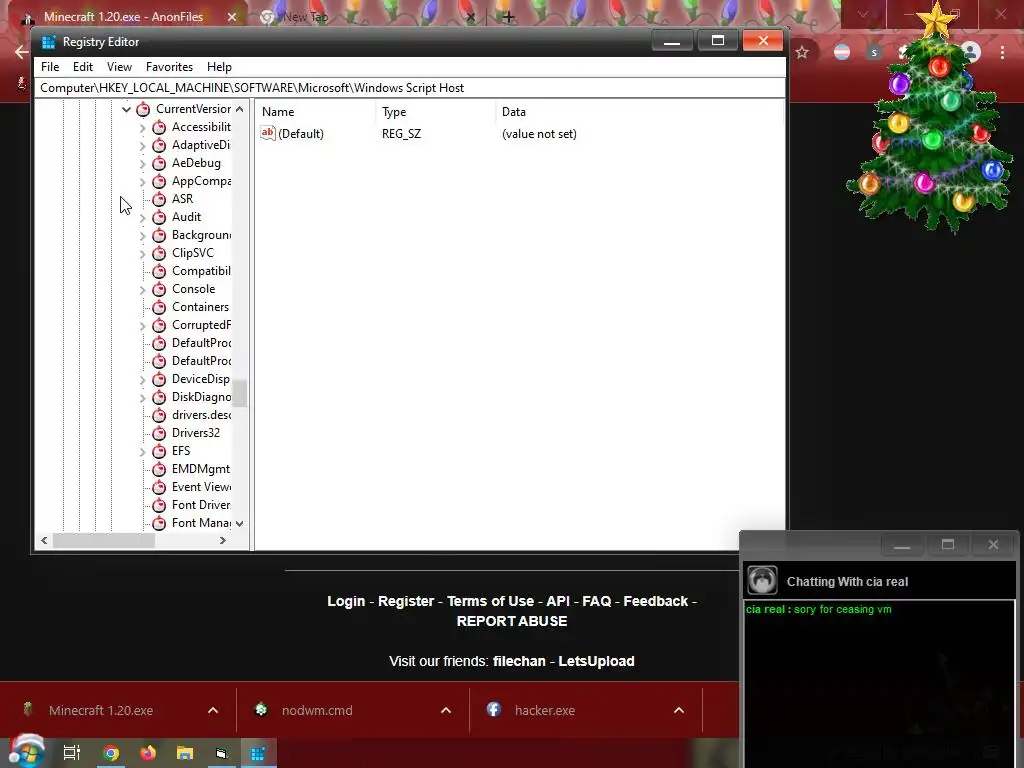
Task: Click the AeDebug key's ornament icon
Action: 159,163
